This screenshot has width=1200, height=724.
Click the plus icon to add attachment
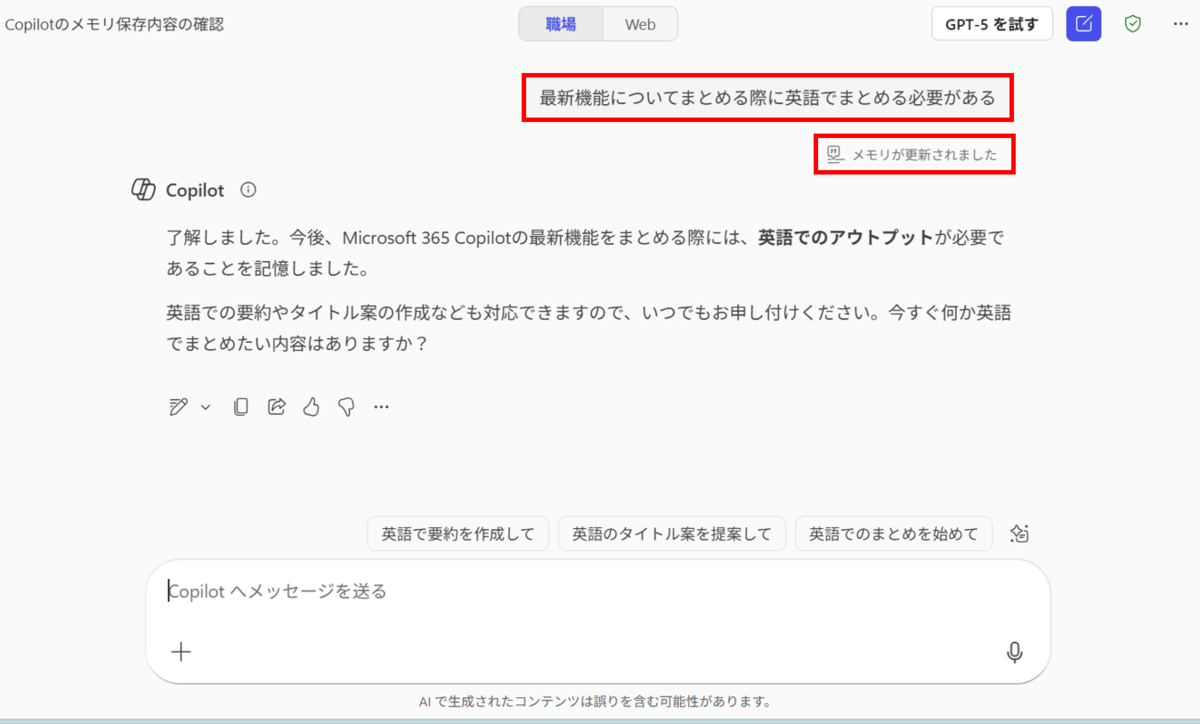point(181,652)
